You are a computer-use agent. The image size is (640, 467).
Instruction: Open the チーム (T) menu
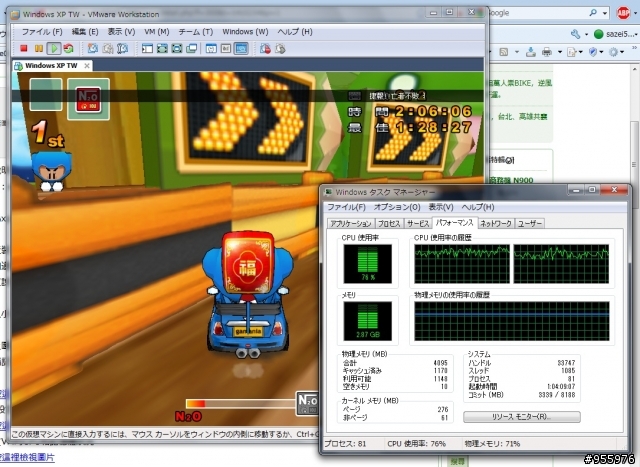(x=196, y=31)
